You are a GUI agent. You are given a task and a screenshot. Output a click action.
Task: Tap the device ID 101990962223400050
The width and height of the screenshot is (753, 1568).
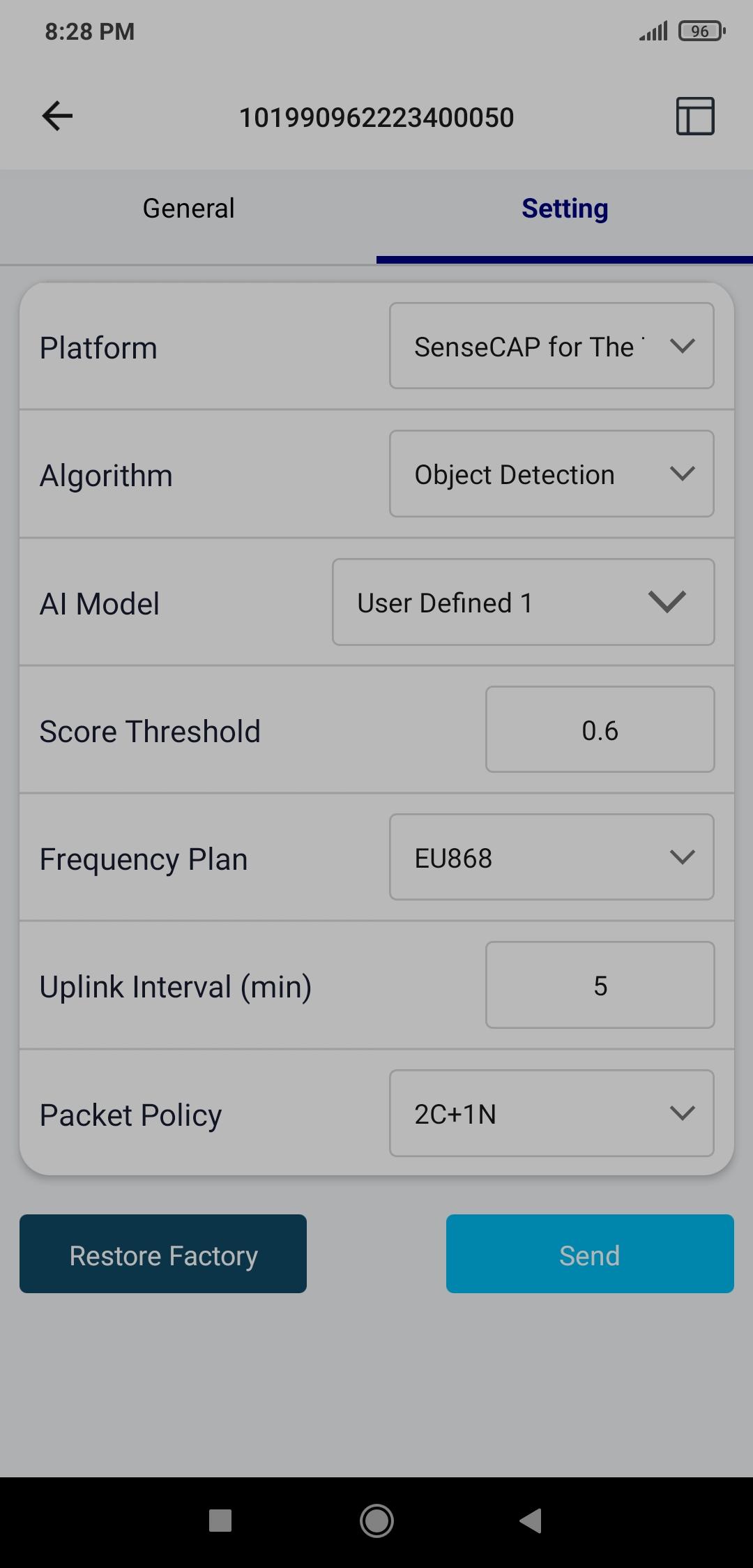(x=376, y=116)
